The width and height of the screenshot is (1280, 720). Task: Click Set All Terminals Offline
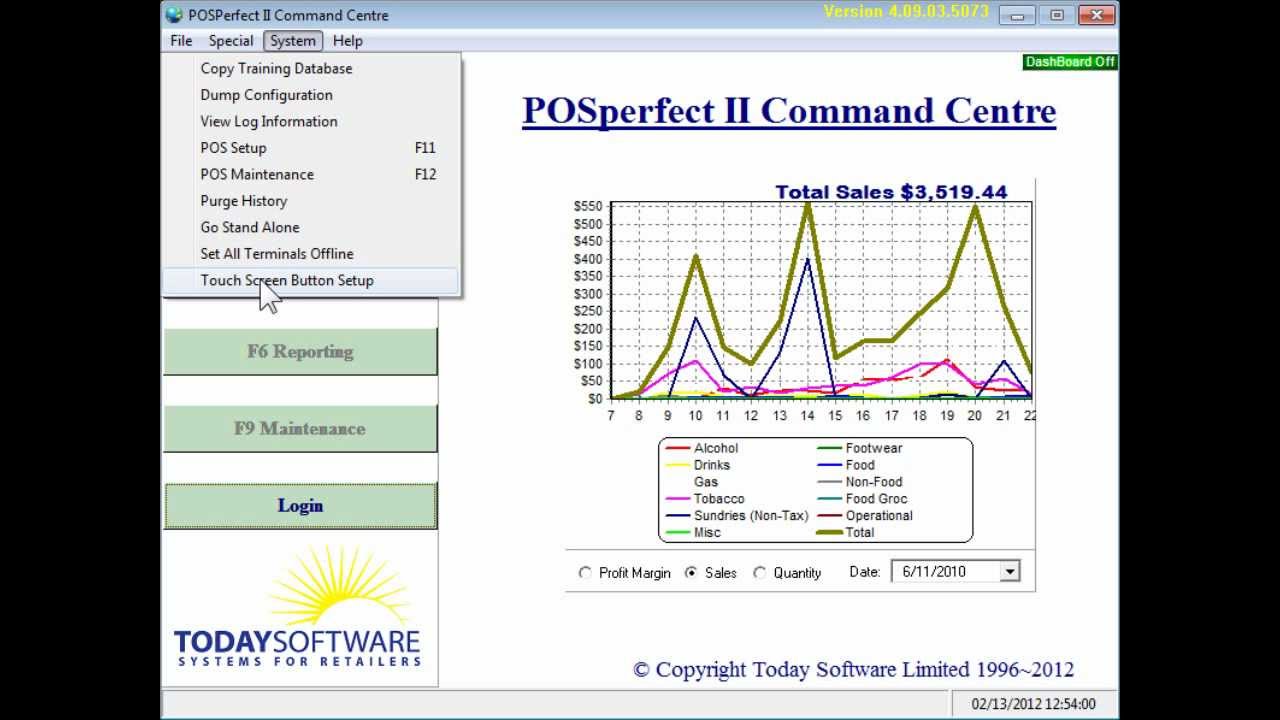point(311,254)
